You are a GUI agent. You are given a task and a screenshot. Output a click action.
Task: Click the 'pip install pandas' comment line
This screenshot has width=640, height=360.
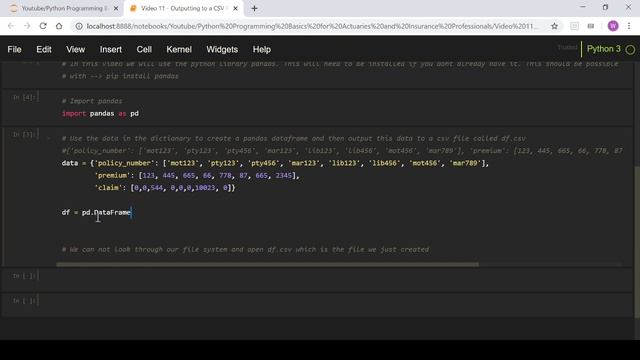coord(120,76)
